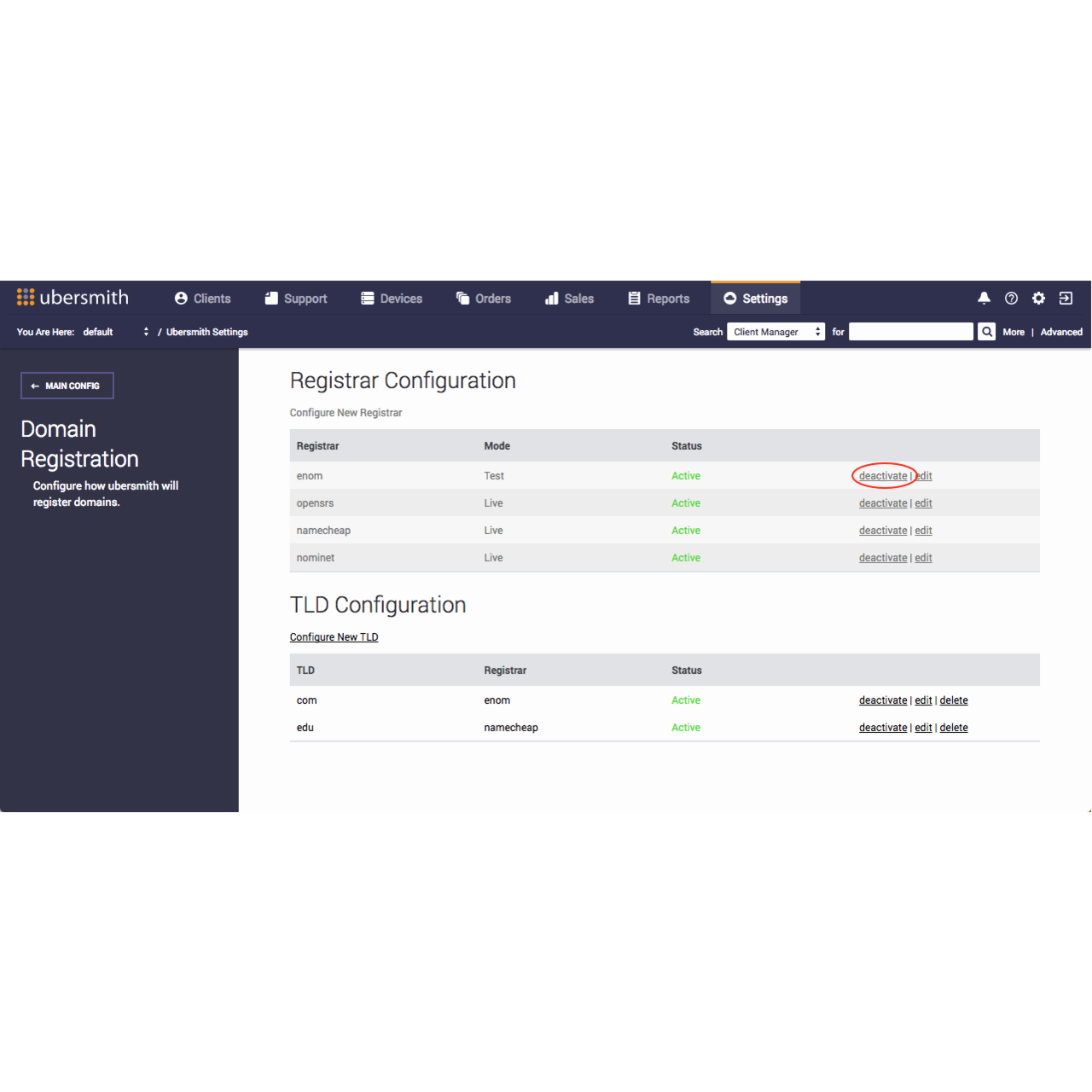Switch to the Settings tab
1092x1092 pixels.
755,298
